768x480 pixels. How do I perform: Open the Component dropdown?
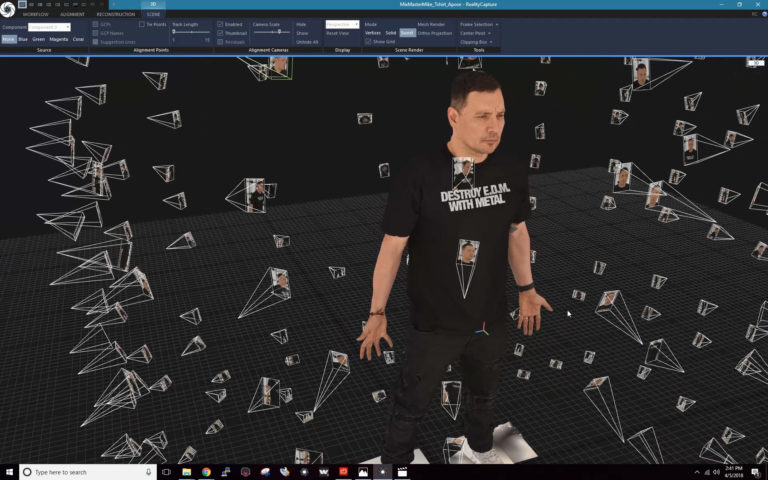49,27
